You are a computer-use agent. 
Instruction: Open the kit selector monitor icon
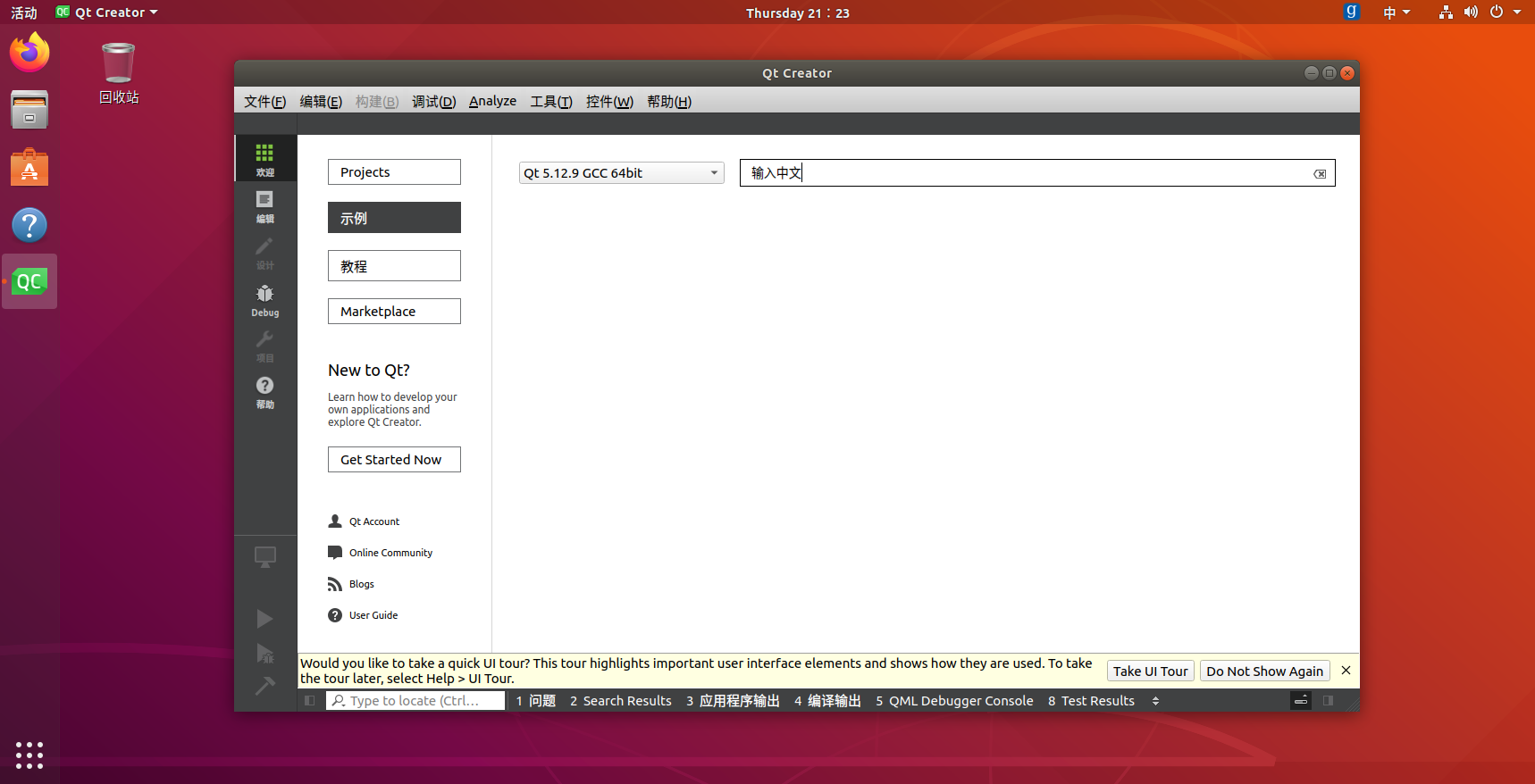click(x=265, y=557)
